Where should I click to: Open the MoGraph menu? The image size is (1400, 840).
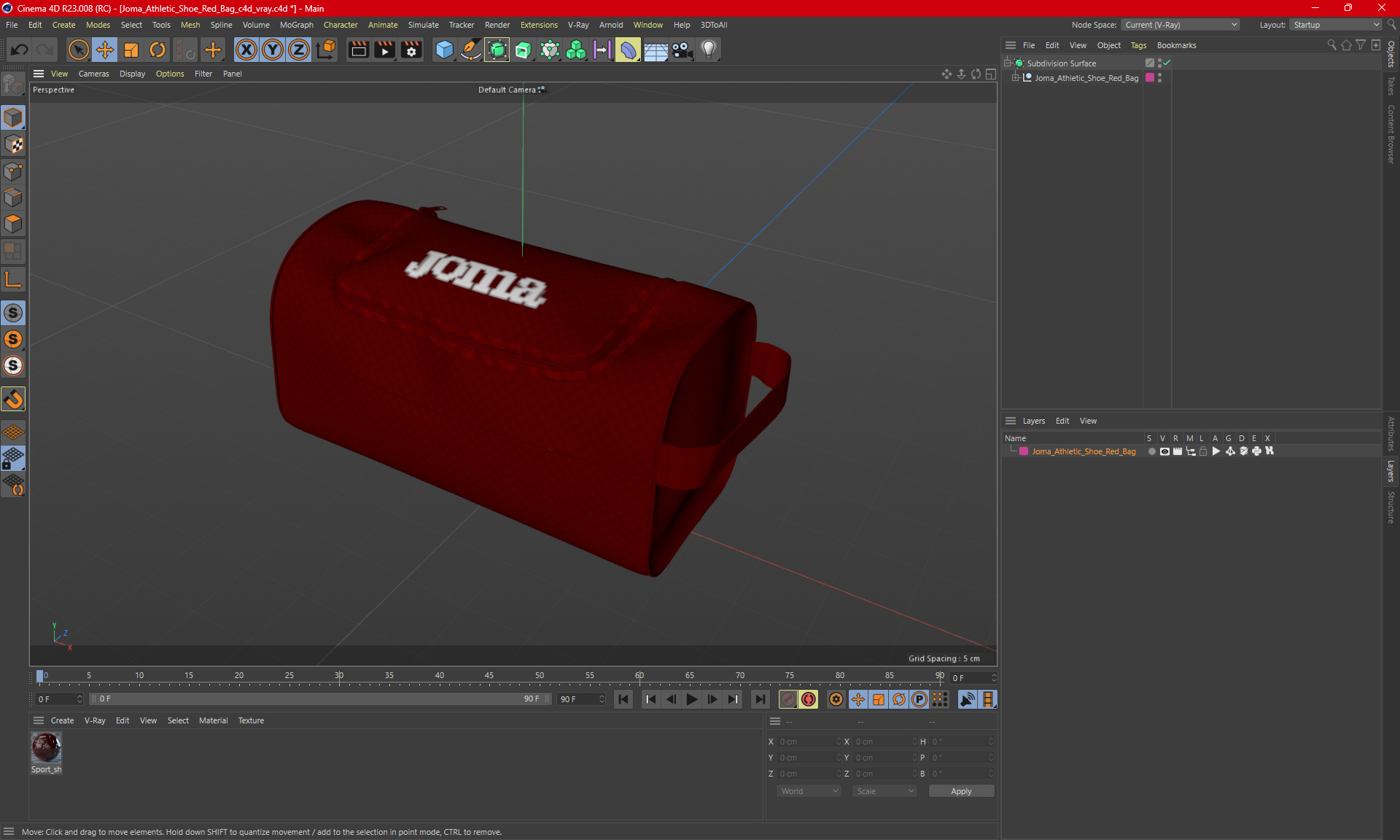296,25
